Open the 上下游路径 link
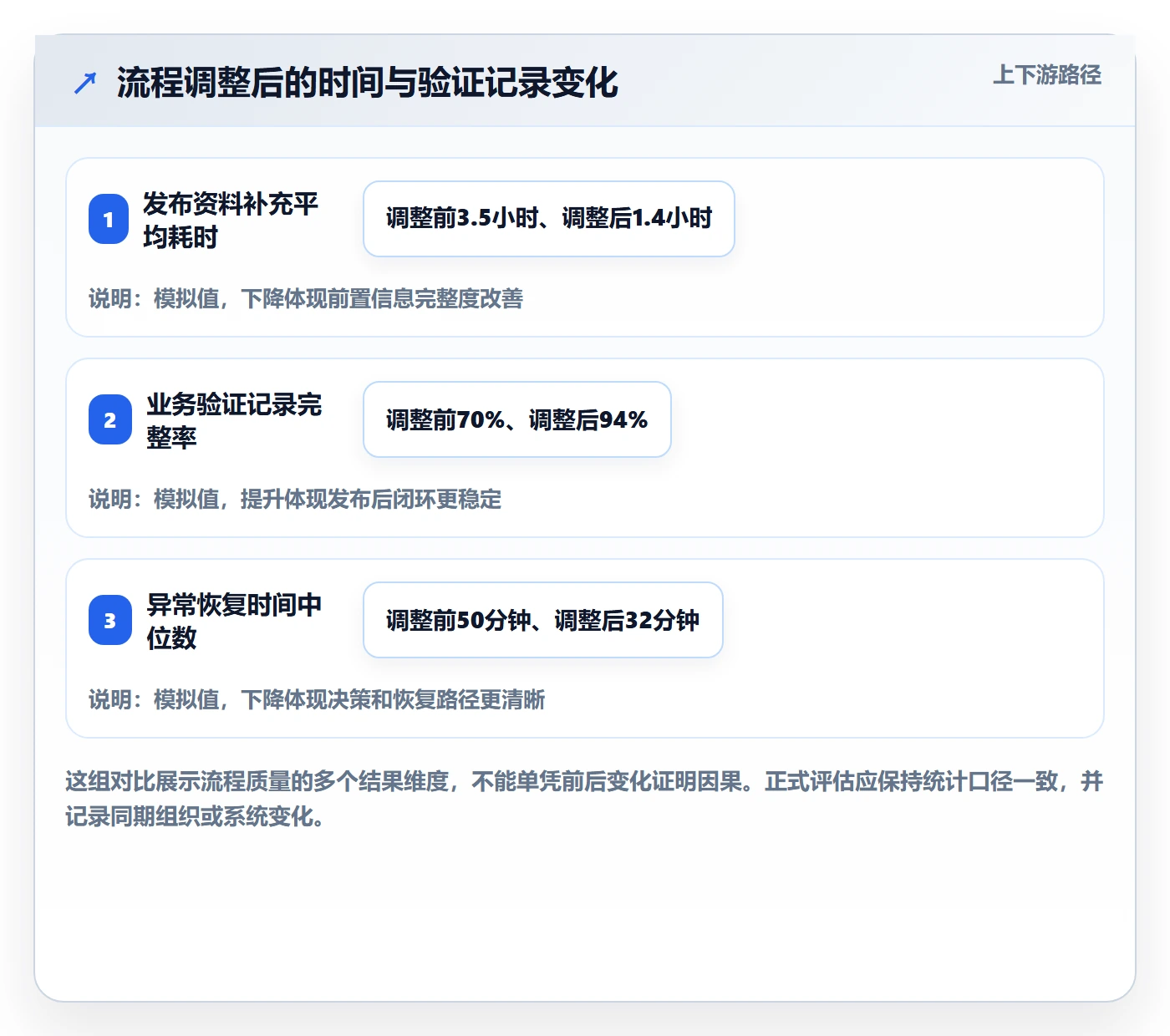Screen dimensions: 1170x1036 click(1046, 75)
